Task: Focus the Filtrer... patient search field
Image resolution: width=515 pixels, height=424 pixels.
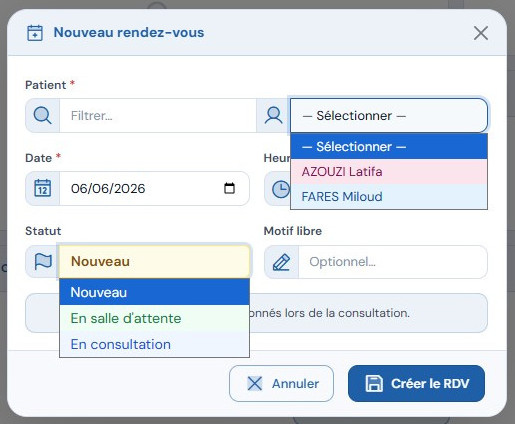Action: click(158, 116)
